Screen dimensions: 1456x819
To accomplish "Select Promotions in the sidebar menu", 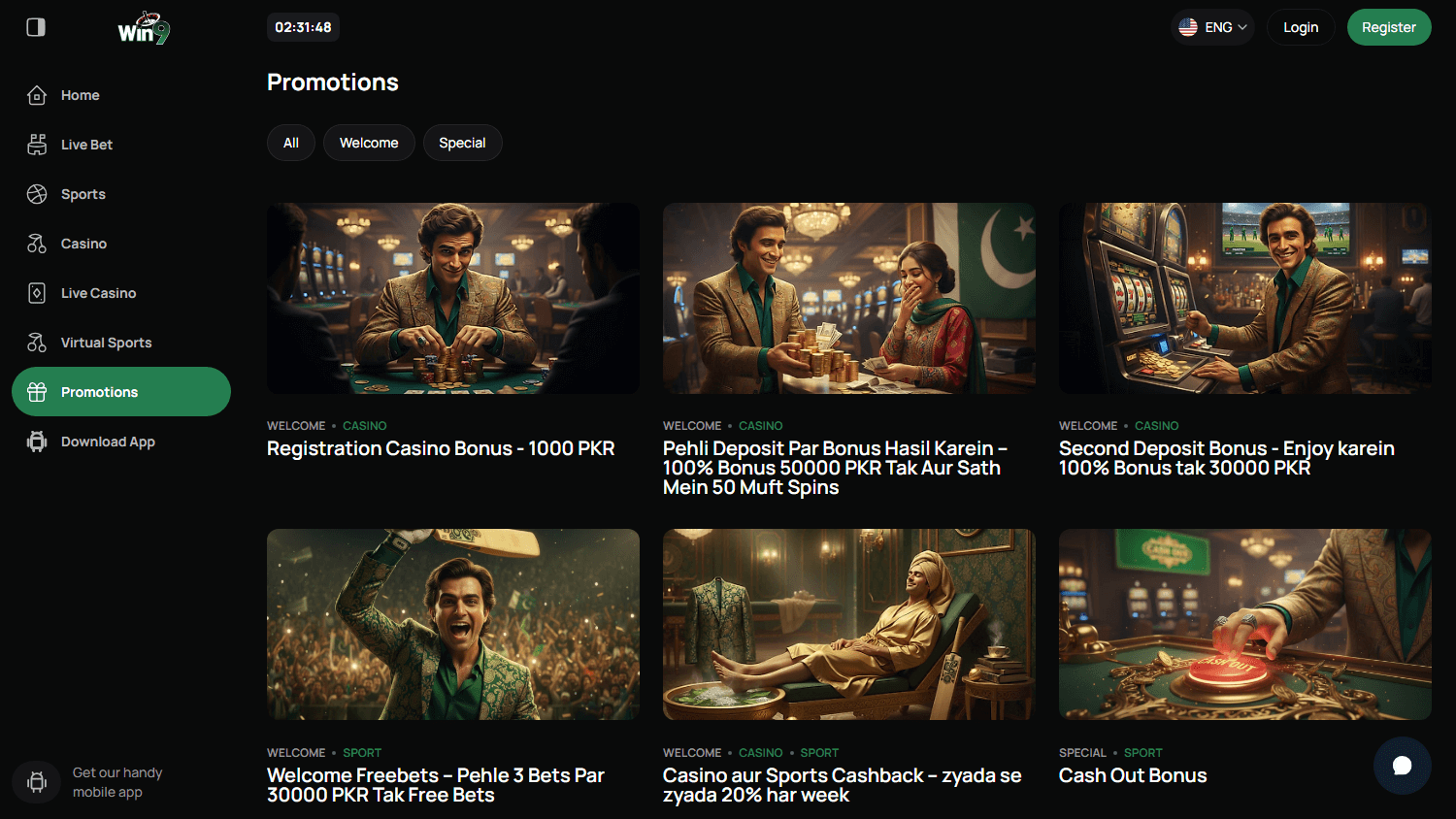I will [x=121, y=392].
